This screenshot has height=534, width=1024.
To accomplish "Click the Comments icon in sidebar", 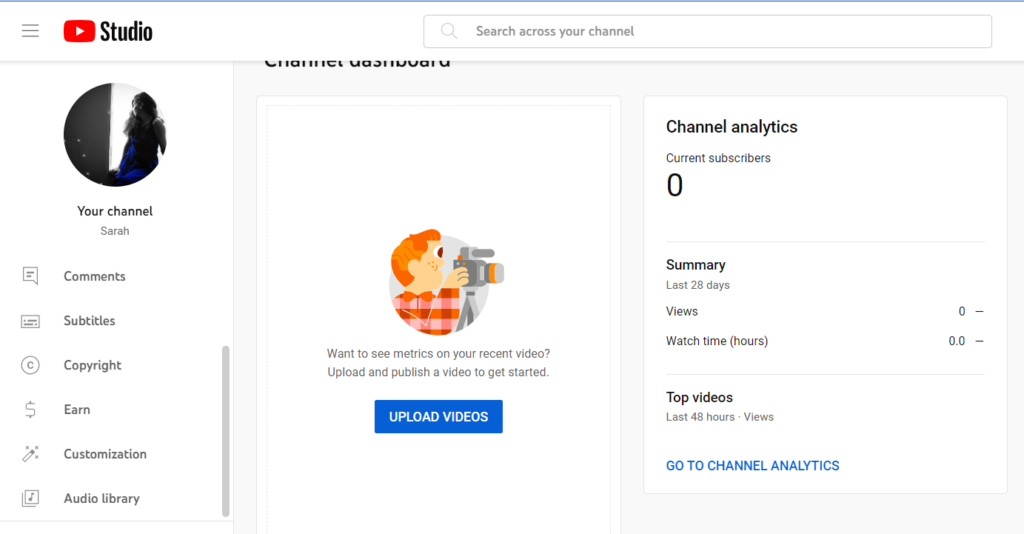I will (30, 276).
